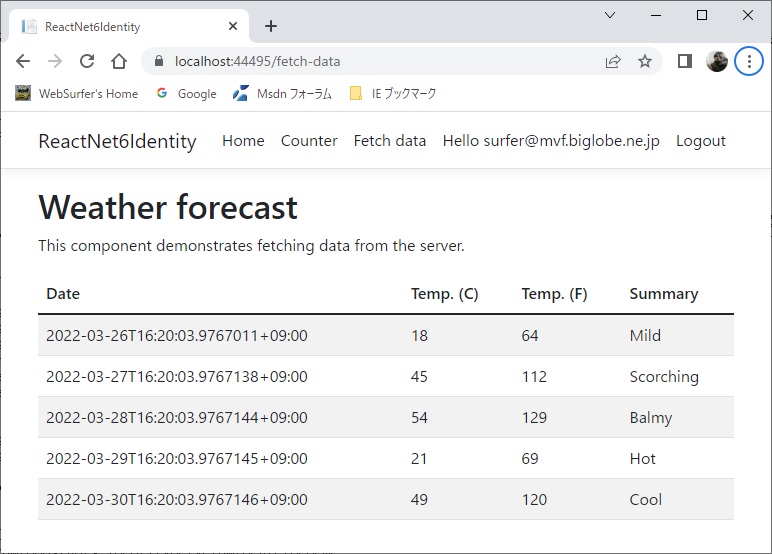Click Temp. (C) value 45
772x554 pixels.
click(x=419, y=376)
